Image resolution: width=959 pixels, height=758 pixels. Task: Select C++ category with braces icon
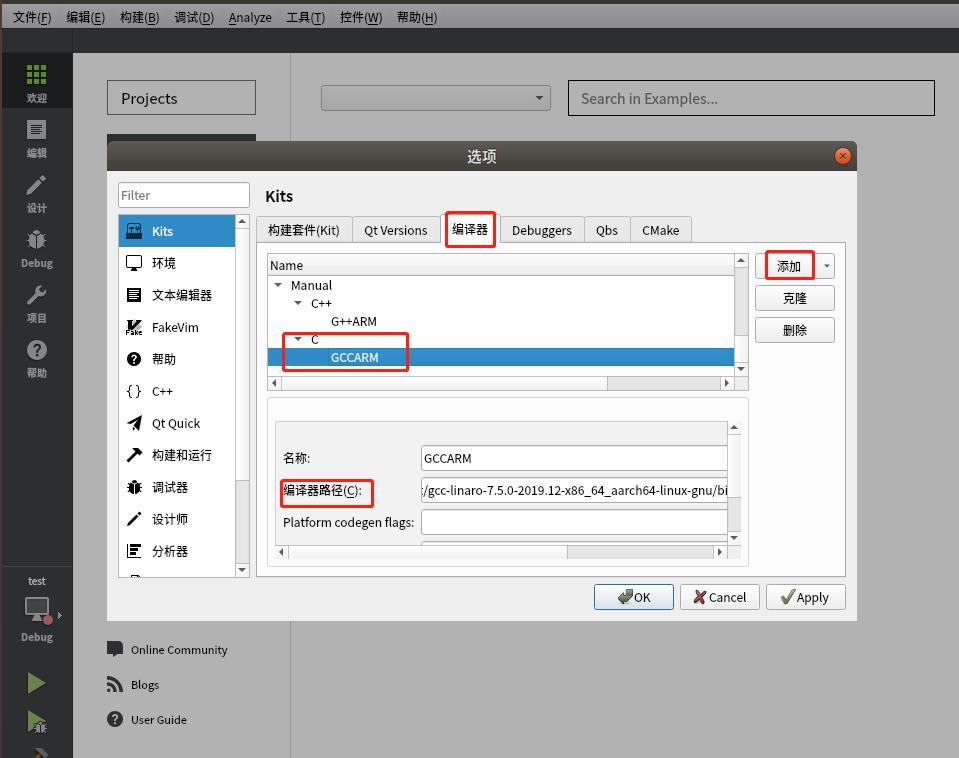tap(177, 391)
